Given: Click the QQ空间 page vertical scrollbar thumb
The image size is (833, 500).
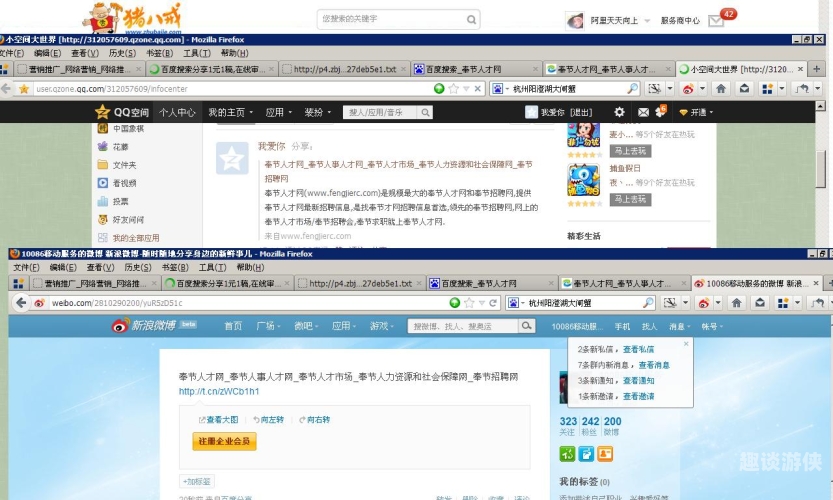Looking at the screenshot, I should [821, 167].
